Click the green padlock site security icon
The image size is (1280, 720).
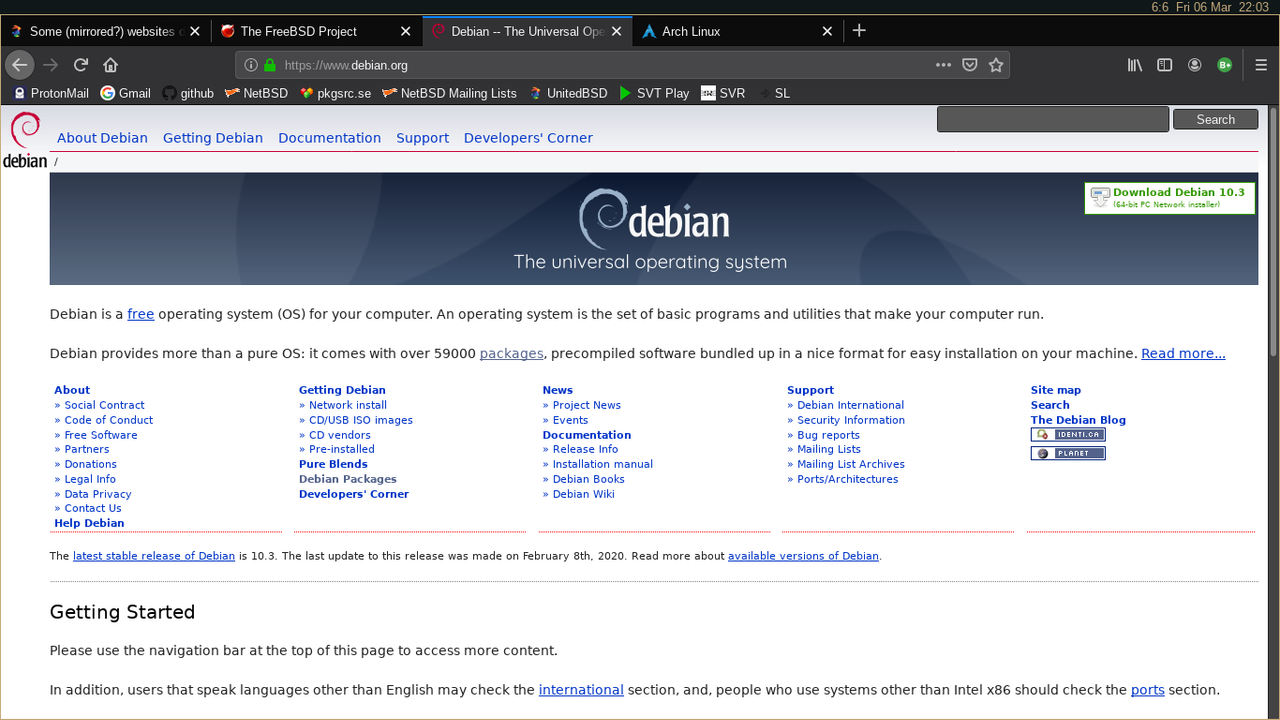(269, 65)
